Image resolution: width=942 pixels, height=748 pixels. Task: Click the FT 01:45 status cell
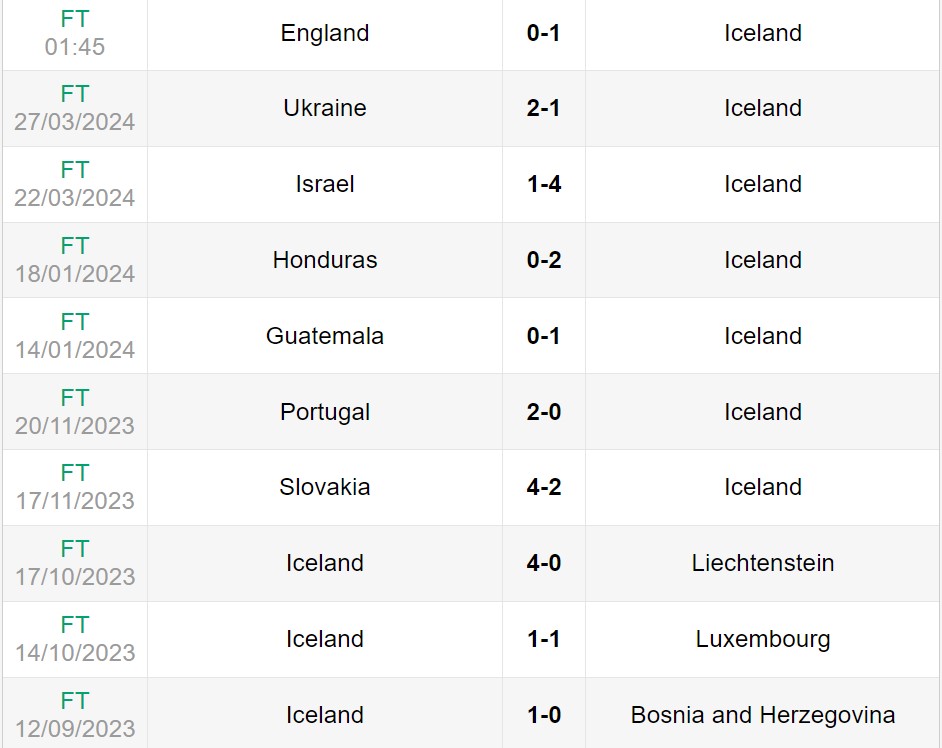(75, 33)
